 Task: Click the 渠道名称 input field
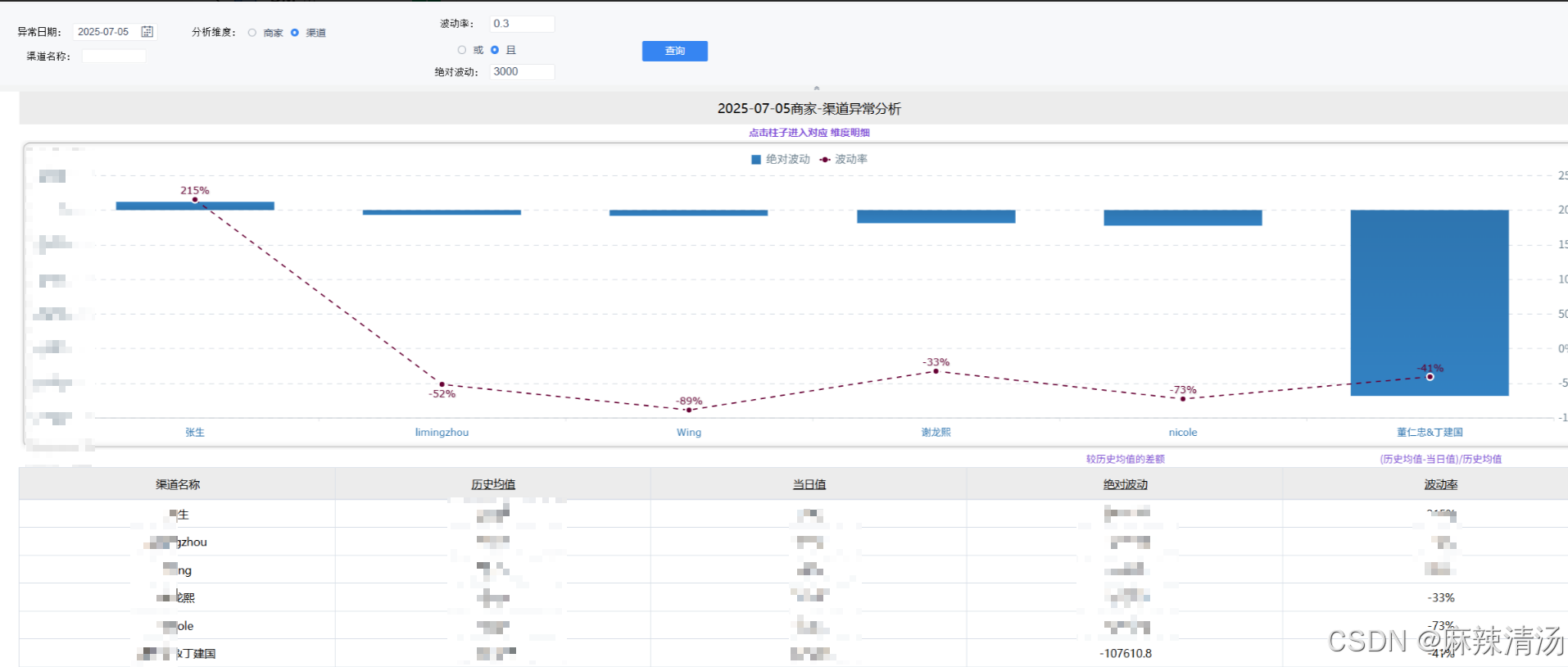coord(114,56)
